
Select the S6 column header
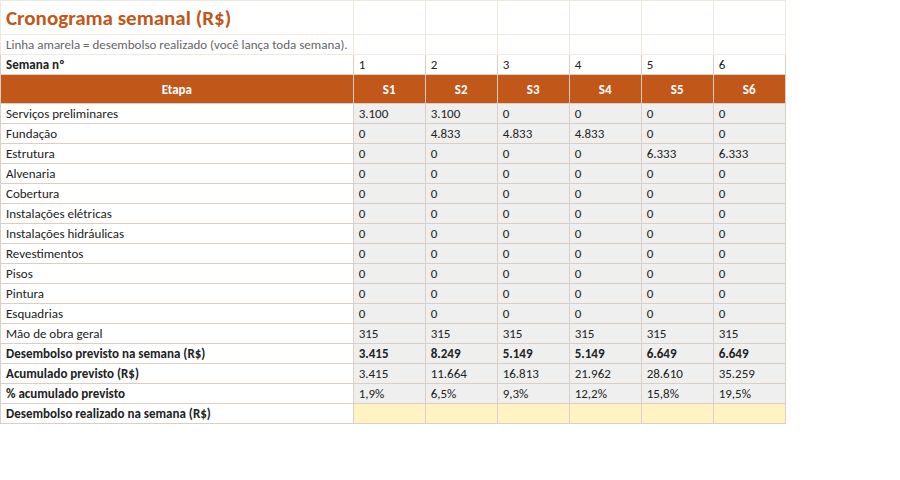(749, 90)
